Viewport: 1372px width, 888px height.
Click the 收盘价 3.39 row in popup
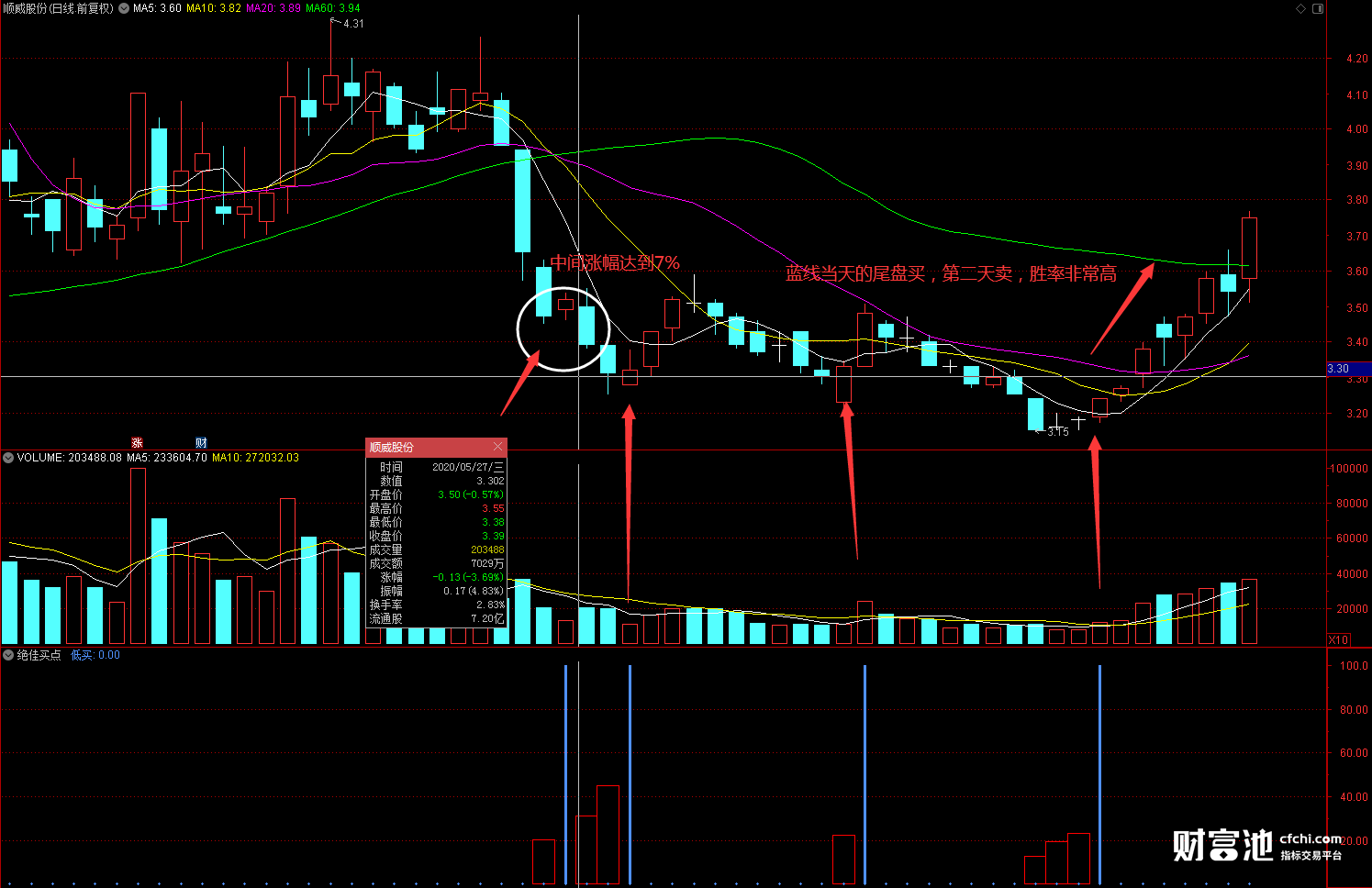click(437, 536)
